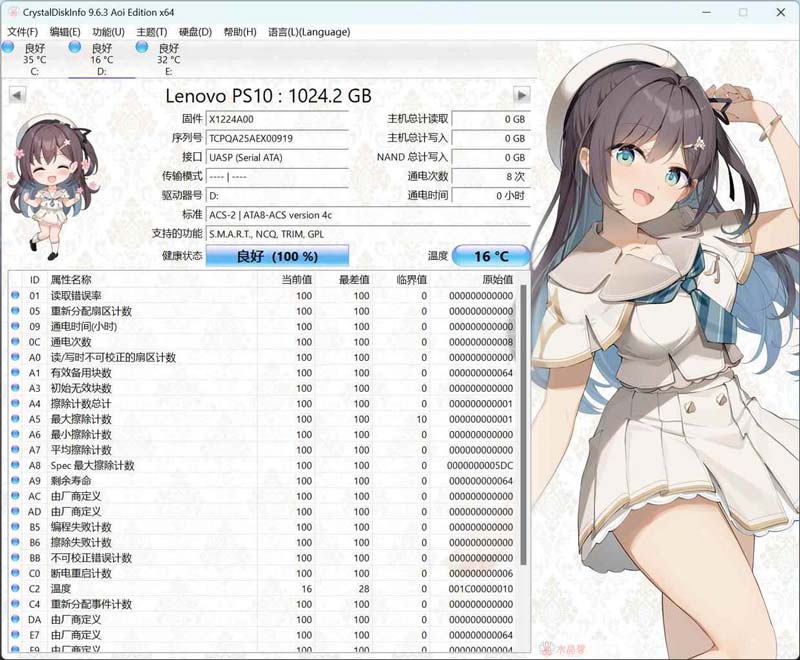This screenshot has width=800, height=660.
Task: Click the ID column header
Action: point(34,280)
